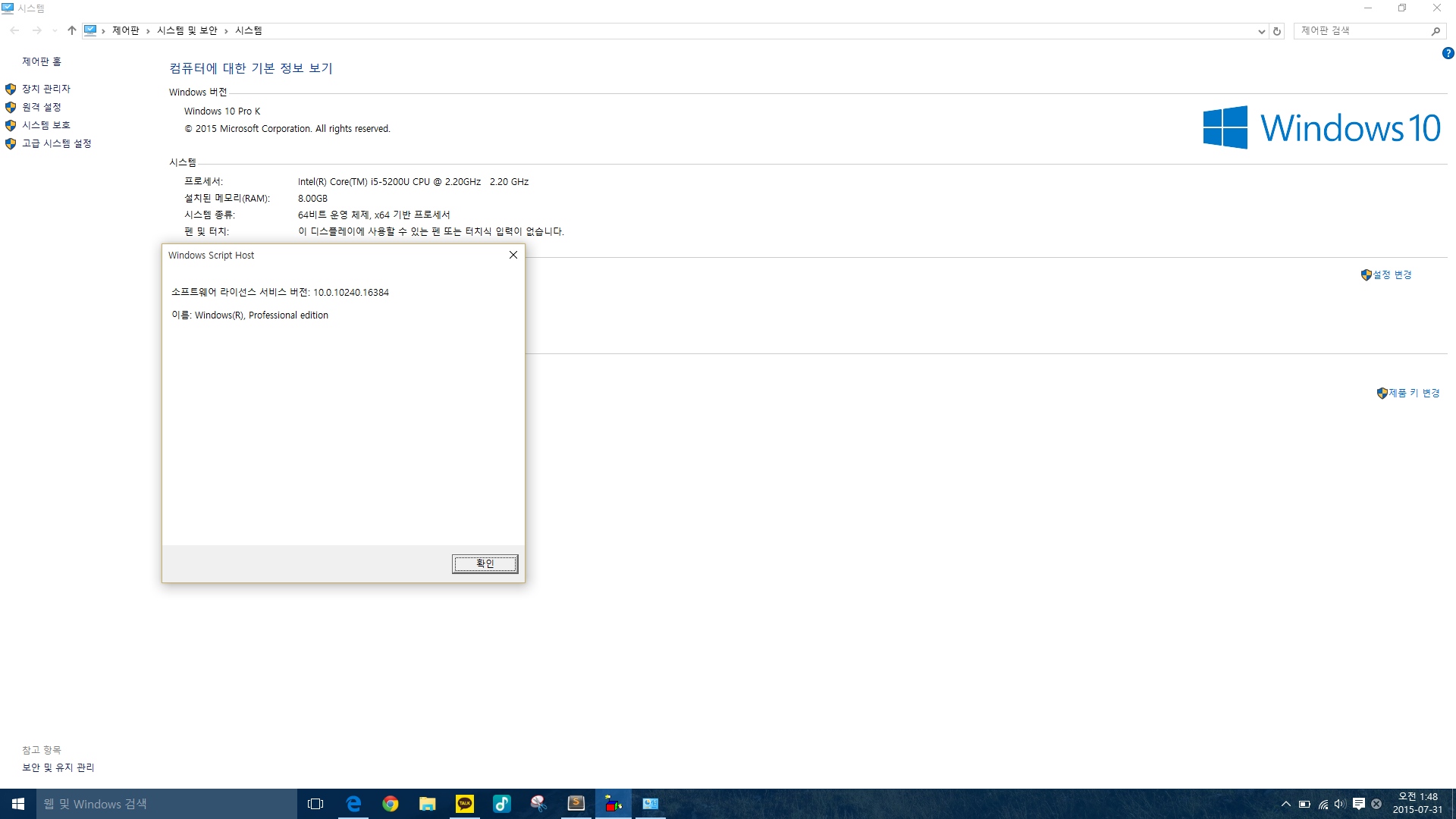Viewport: 1456px width, 819px height.
Task: Go back with the navigation arrow
Action: (15, 30)
